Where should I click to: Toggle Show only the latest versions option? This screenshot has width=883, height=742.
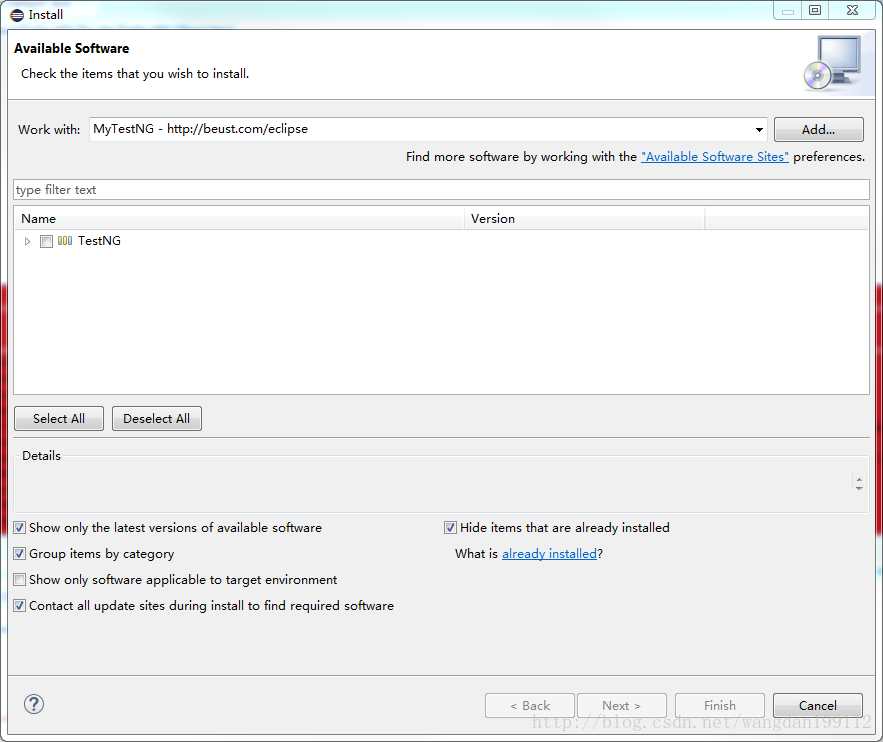tap(19, 528)
